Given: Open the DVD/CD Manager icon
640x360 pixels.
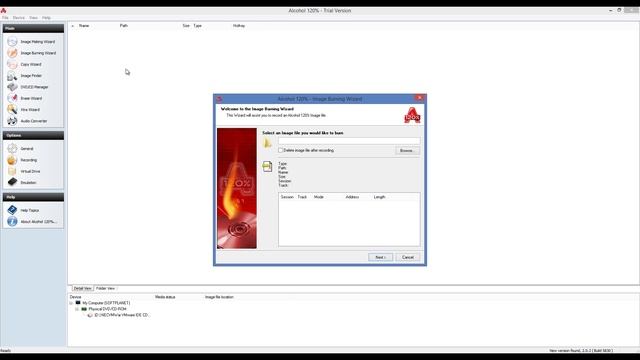Looking at the screenshot, I should [12, 87].
